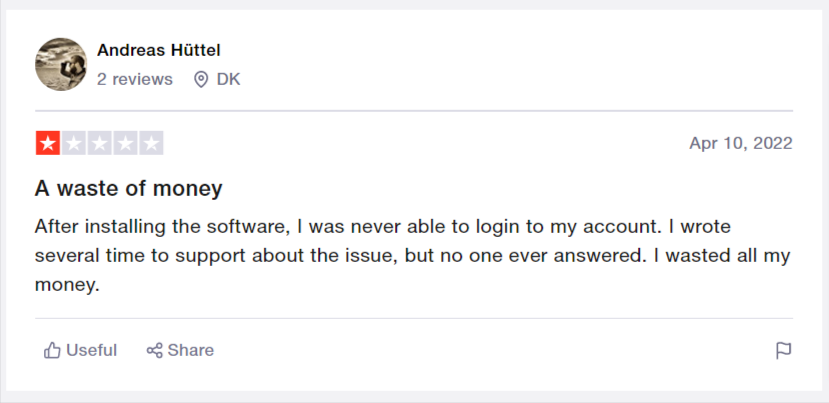Click the '2 reviews' text
Image resolution: width=829 pixels, height=403 pixels.
pos(135,79)
